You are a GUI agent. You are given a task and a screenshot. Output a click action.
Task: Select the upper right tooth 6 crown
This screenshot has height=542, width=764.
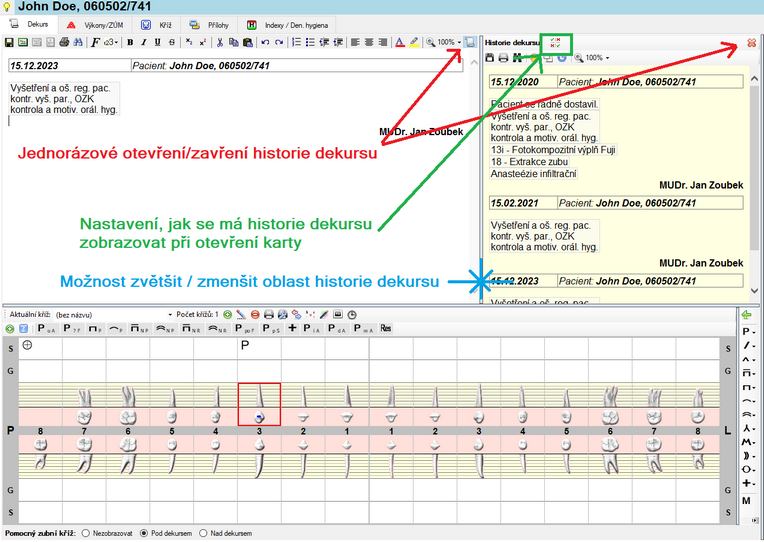coord(128,417)
